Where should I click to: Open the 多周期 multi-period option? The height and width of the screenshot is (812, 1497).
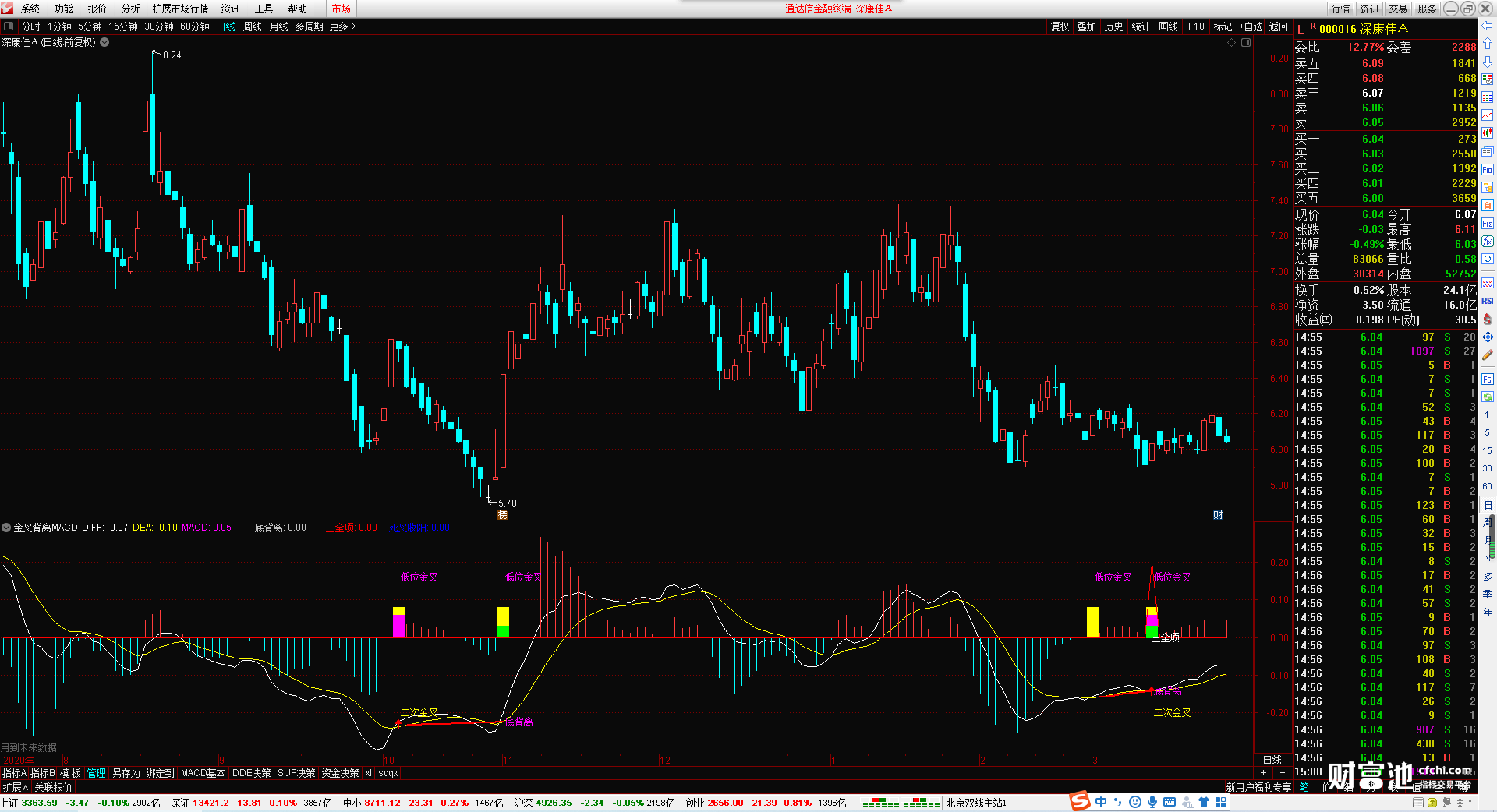tap(309, 26)
